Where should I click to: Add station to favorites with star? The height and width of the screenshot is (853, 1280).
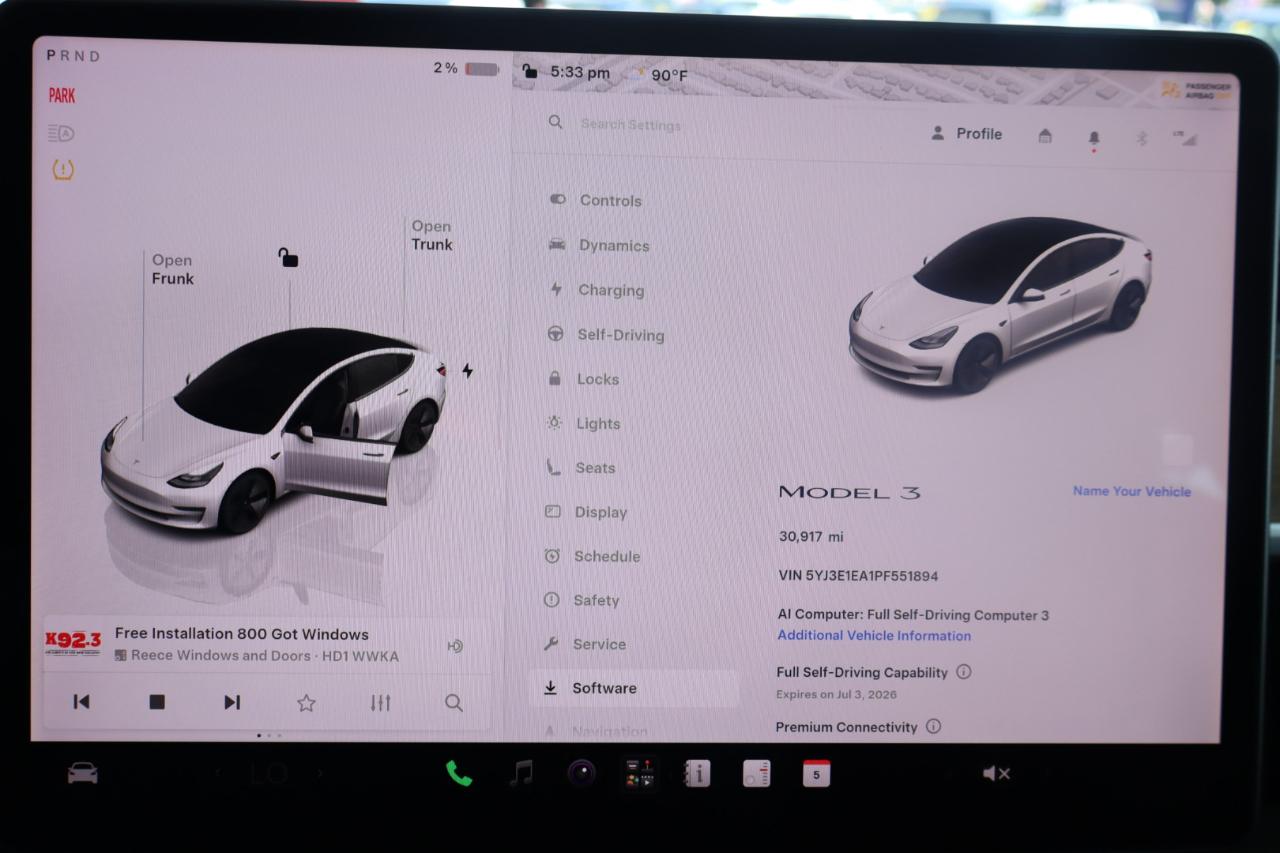click(306, 703)
